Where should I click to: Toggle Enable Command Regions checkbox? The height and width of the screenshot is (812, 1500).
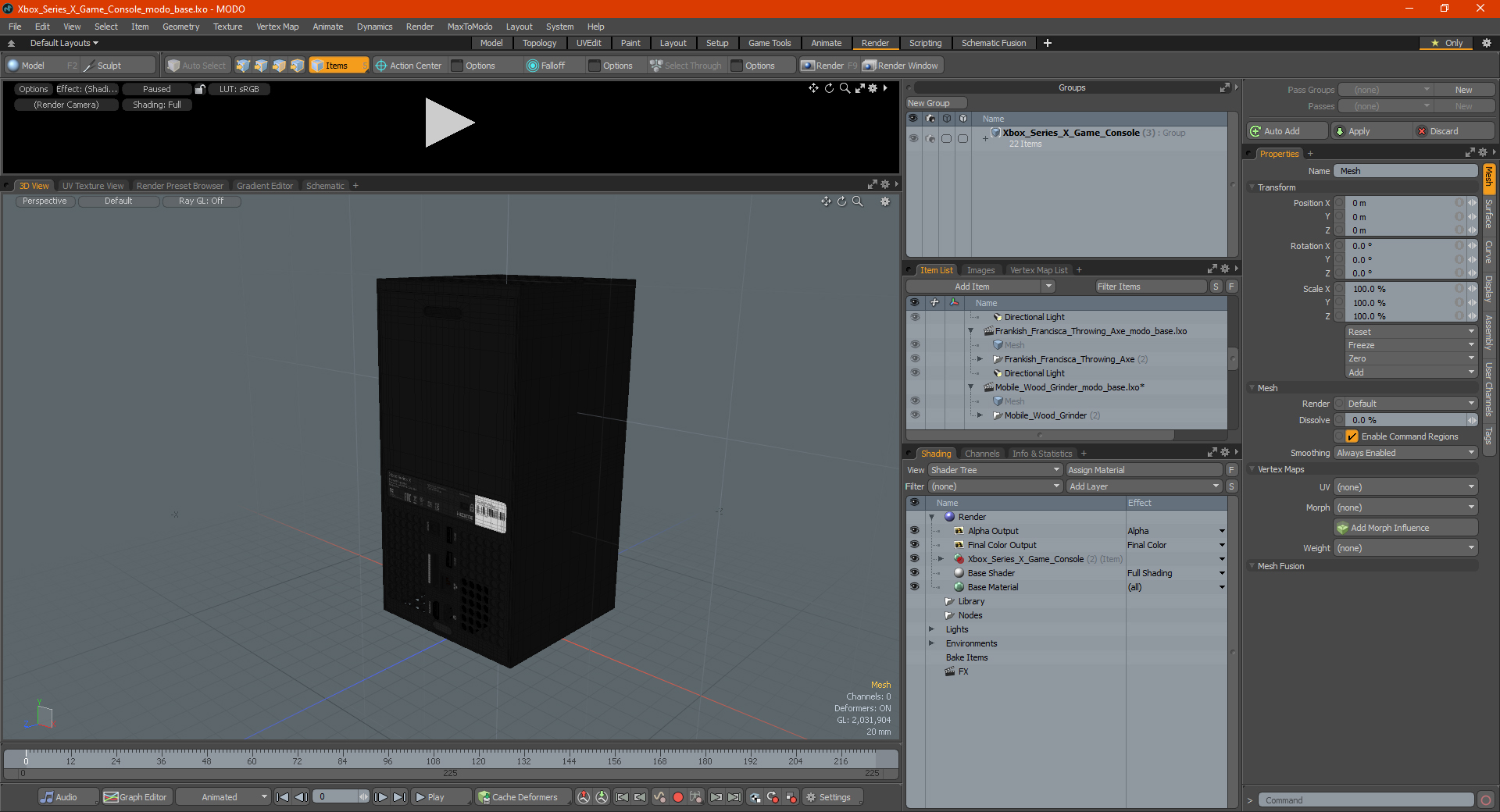point(1352,436)
